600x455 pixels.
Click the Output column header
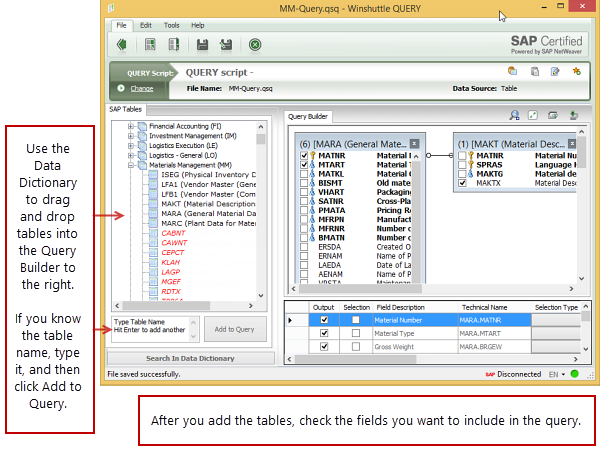[323, 307]
